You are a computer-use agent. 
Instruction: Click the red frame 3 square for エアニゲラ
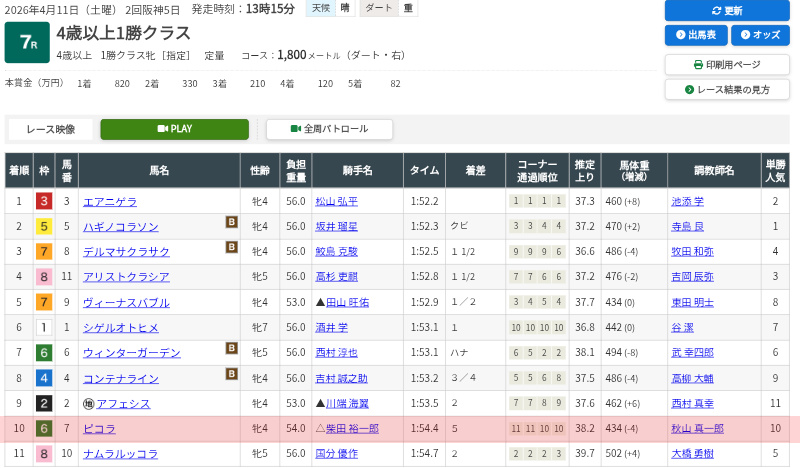[44, 201]
